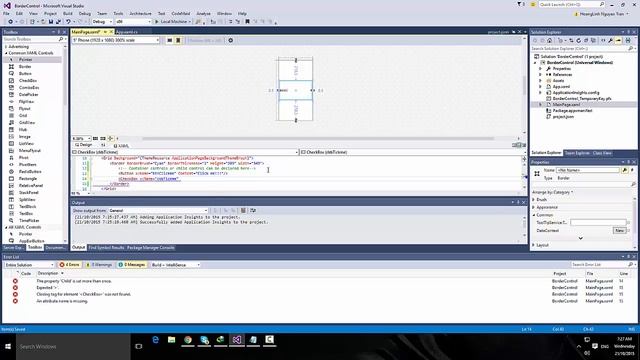Click the Quick Launch search box

[571, 4]
